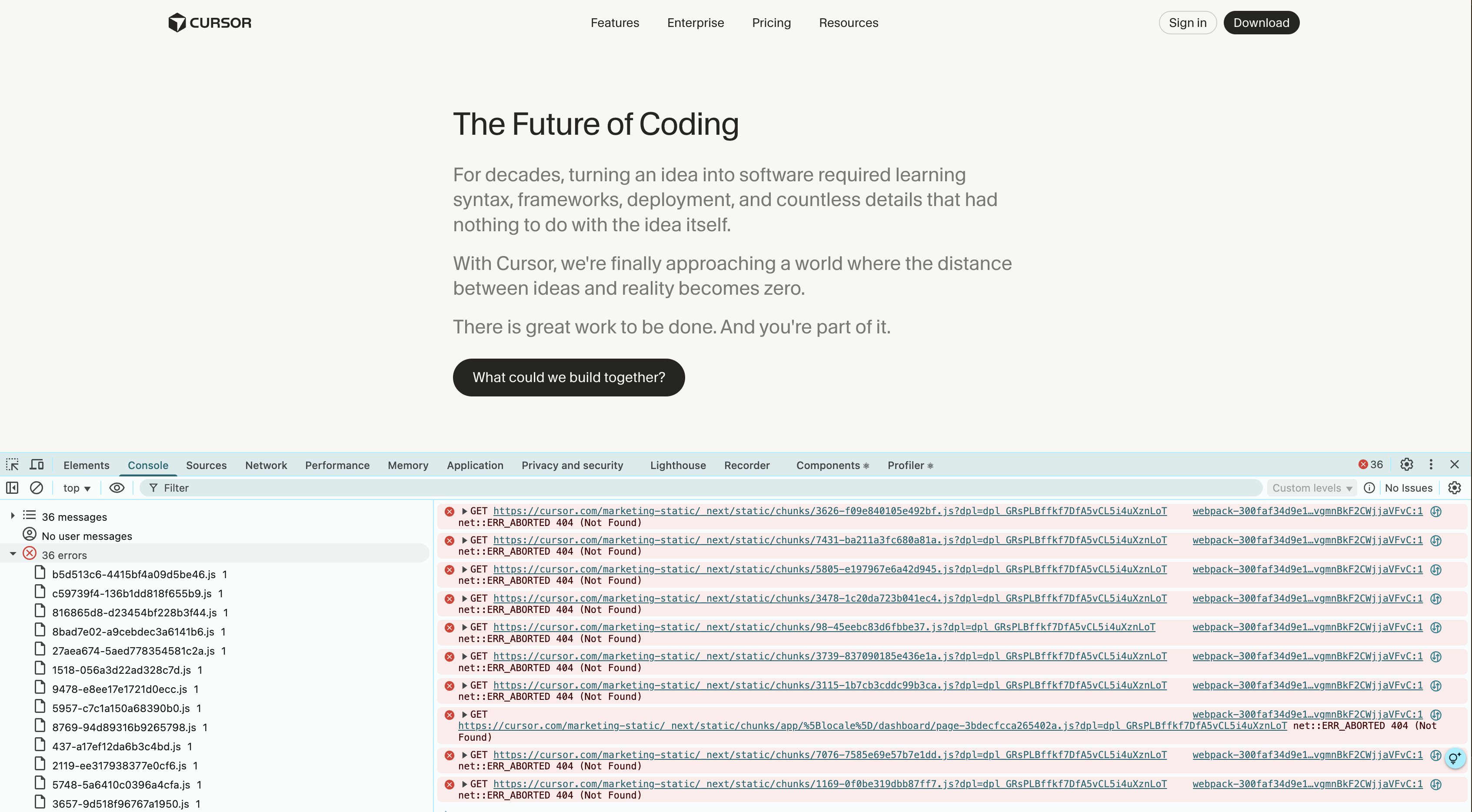
Task: Open DevTools three-dot customize menu
Action: click(1431, 465)
